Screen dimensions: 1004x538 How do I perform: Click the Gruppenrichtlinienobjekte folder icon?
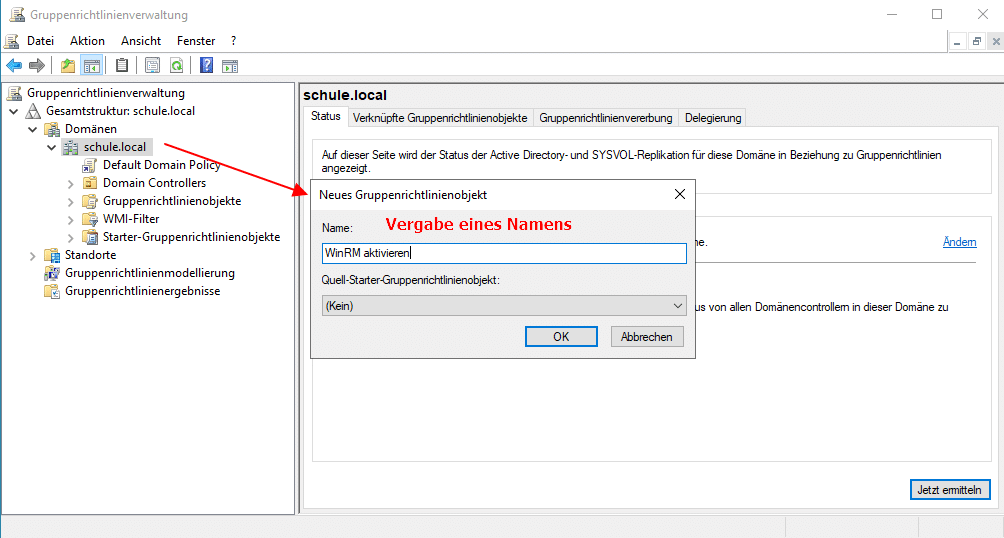[90, 201]
